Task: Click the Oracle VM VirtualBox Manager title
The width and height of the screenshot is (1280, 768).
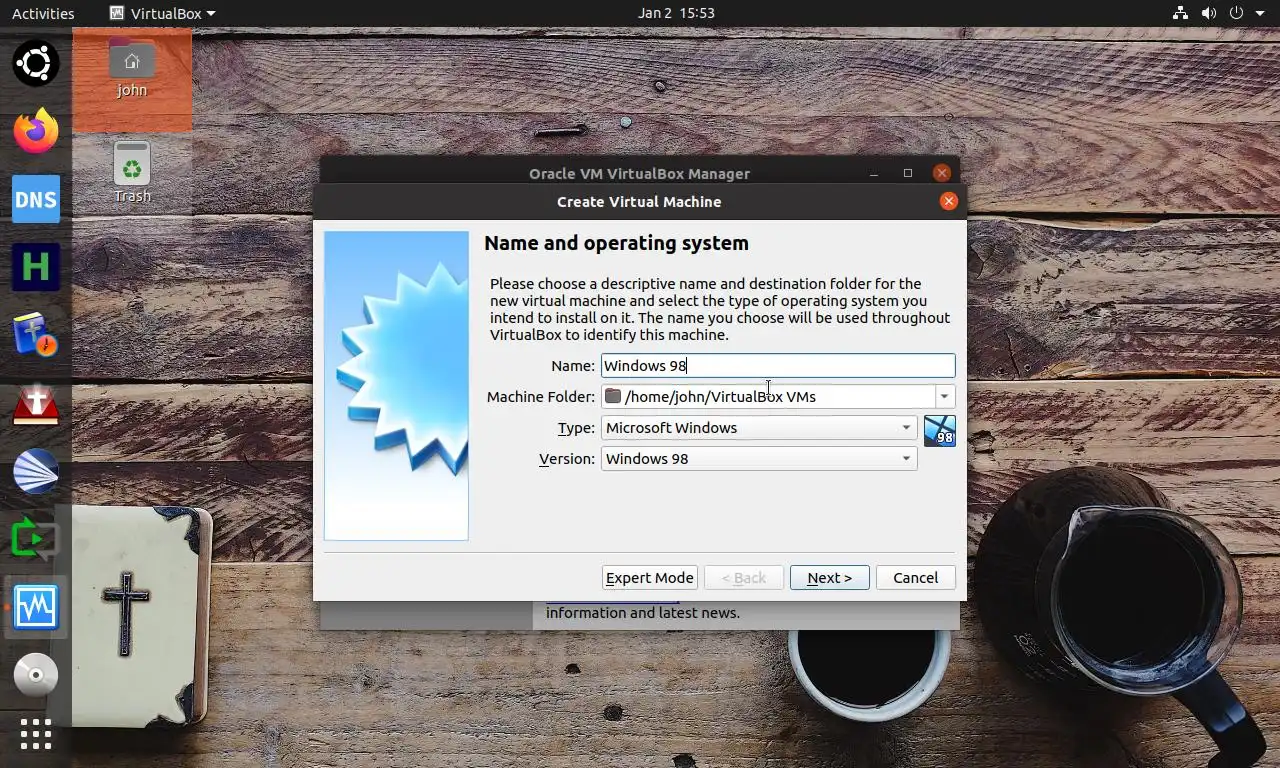Action: pos(639,174)
